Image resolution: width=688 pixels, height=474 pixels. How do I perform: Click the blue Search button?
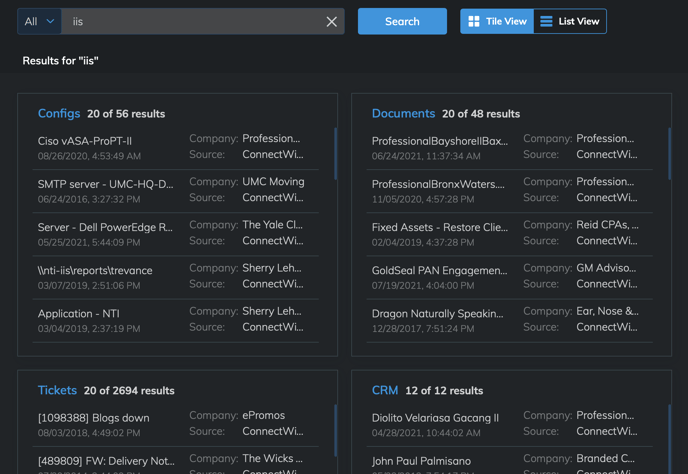coord(402,21)
